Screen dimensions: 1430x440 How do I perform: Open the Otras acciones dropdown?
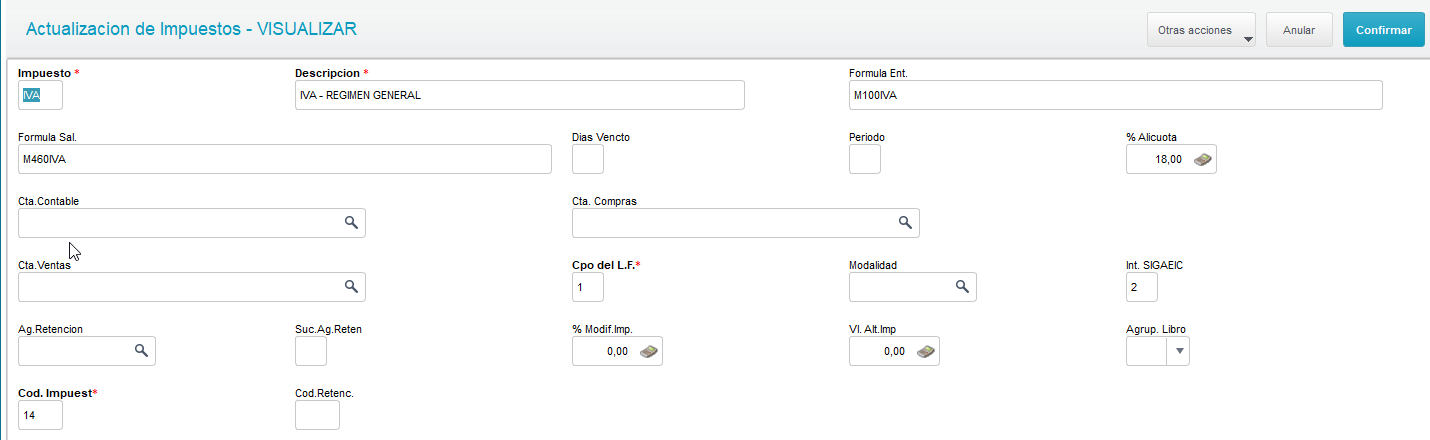pos(1202,30)
